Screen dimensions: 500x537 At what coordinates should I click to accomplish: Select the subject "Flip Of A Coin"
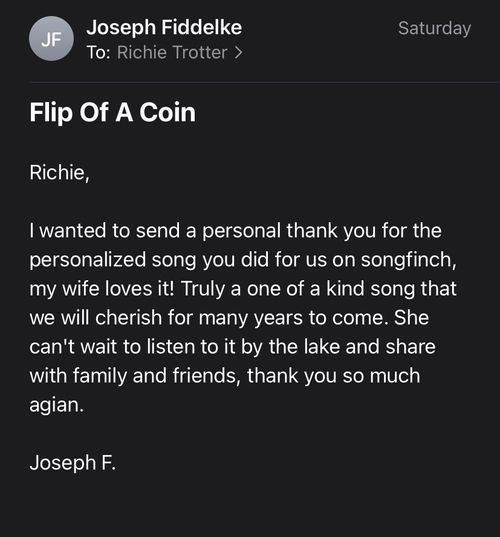113,112
